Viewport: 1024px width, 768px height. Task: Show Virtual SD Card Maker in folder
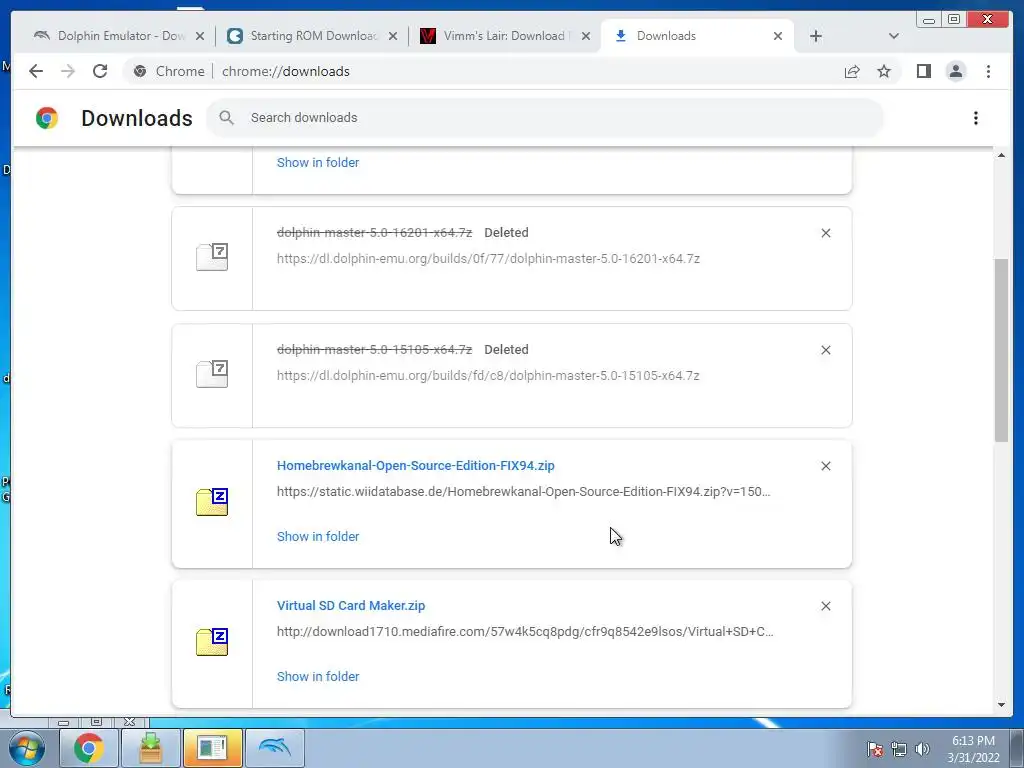click(x=318, y=677)
